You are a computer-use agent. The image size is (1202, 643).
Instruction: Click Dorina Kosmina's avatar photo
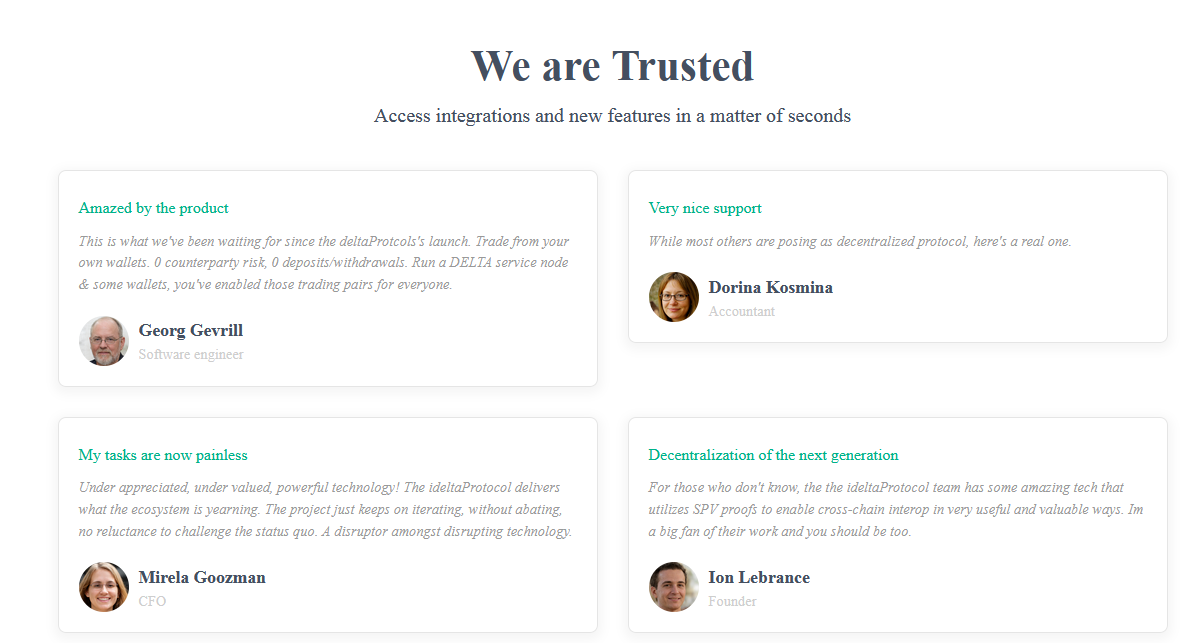(x=674, y=297)
